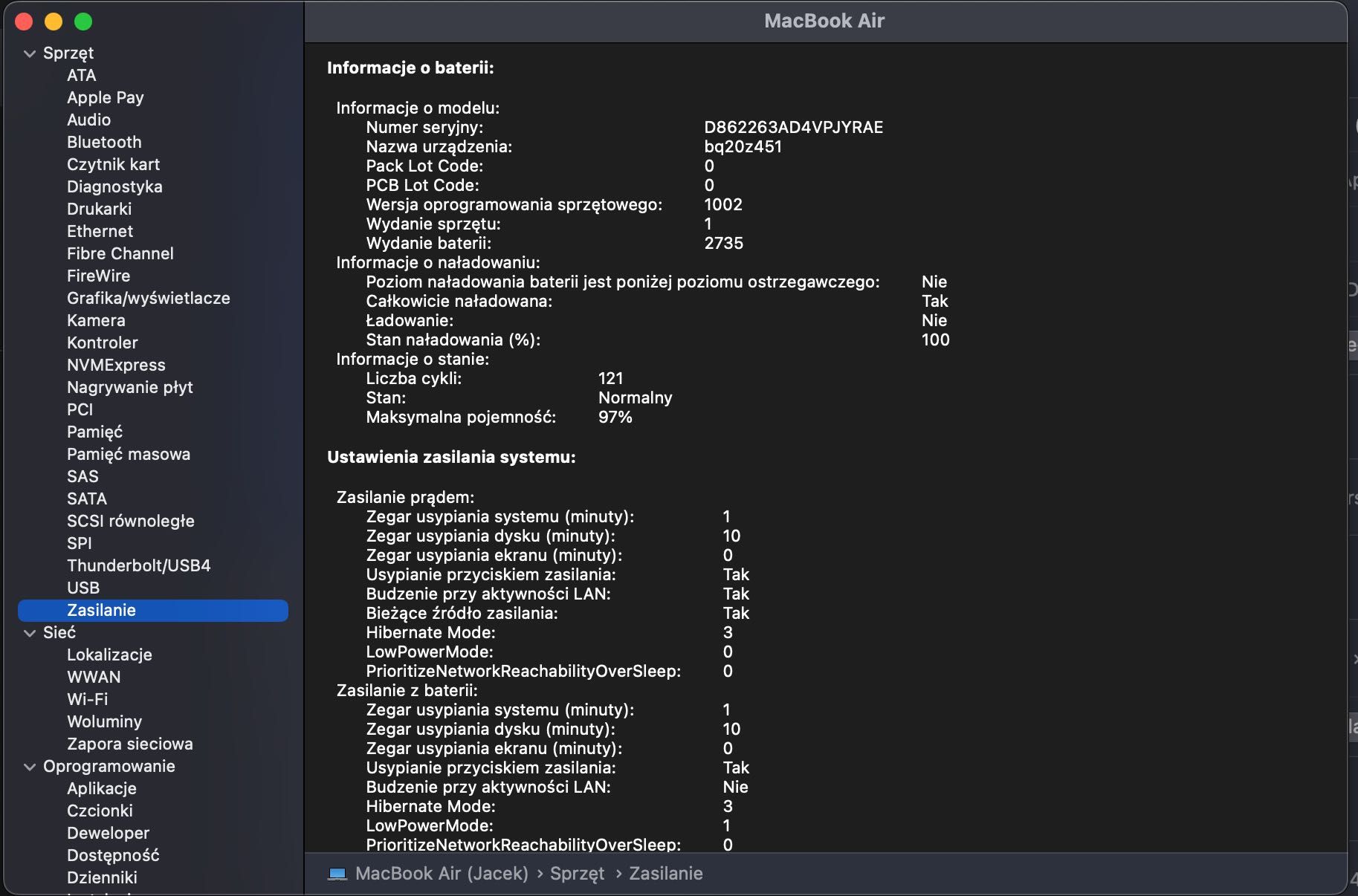Click device name value bq20z451
Viewport: 1358px width, 896px height.
tap(743, 146)
